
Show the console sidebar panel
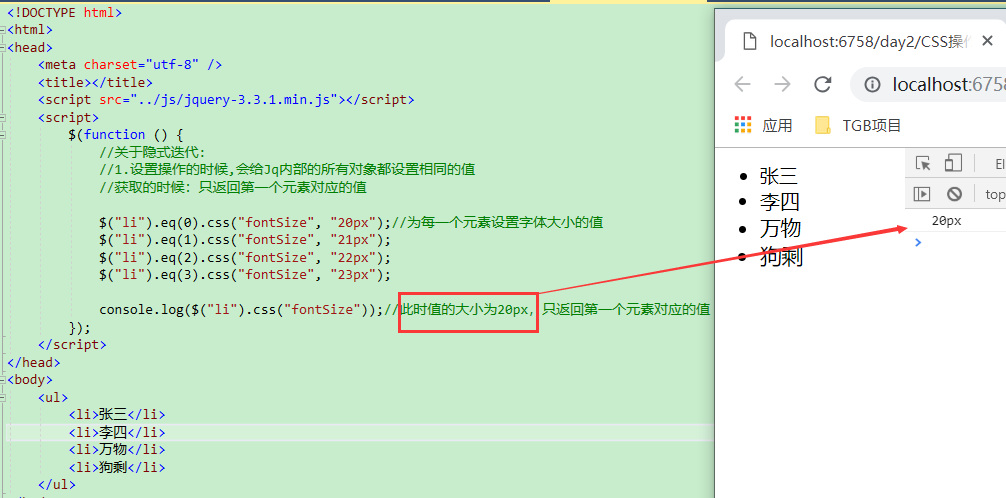click(x=923, y=194)
